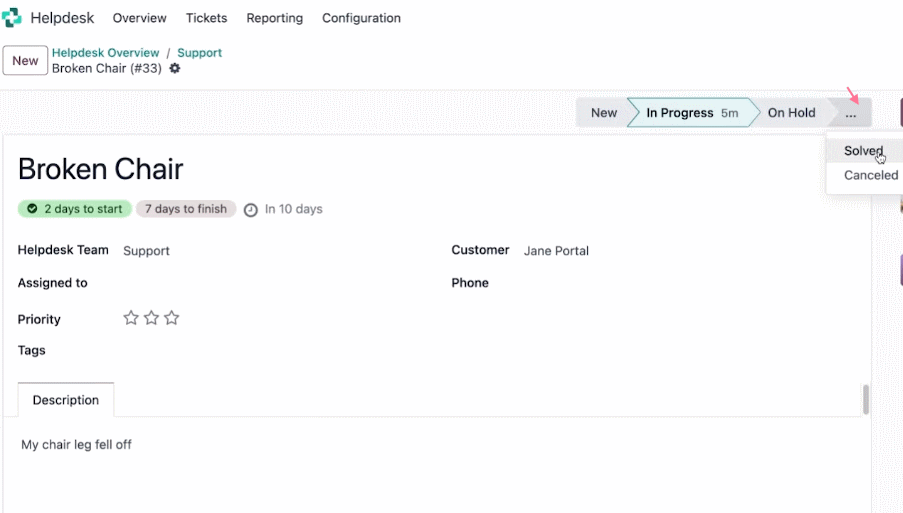The width and height of the screenshot is (903, 513).
Task: Click the empty Phone field
Action: click(691, 283)
